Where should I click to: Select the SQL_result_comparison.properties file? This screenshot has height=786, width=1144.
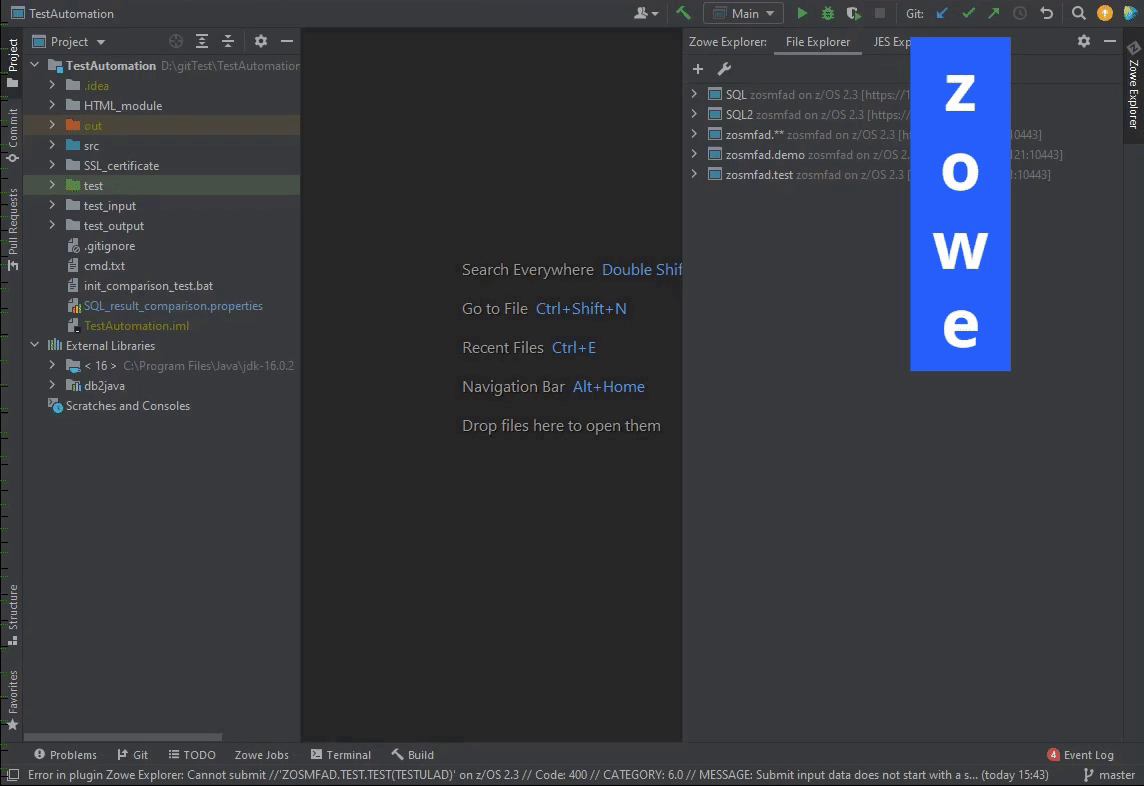tap(173, 306)
